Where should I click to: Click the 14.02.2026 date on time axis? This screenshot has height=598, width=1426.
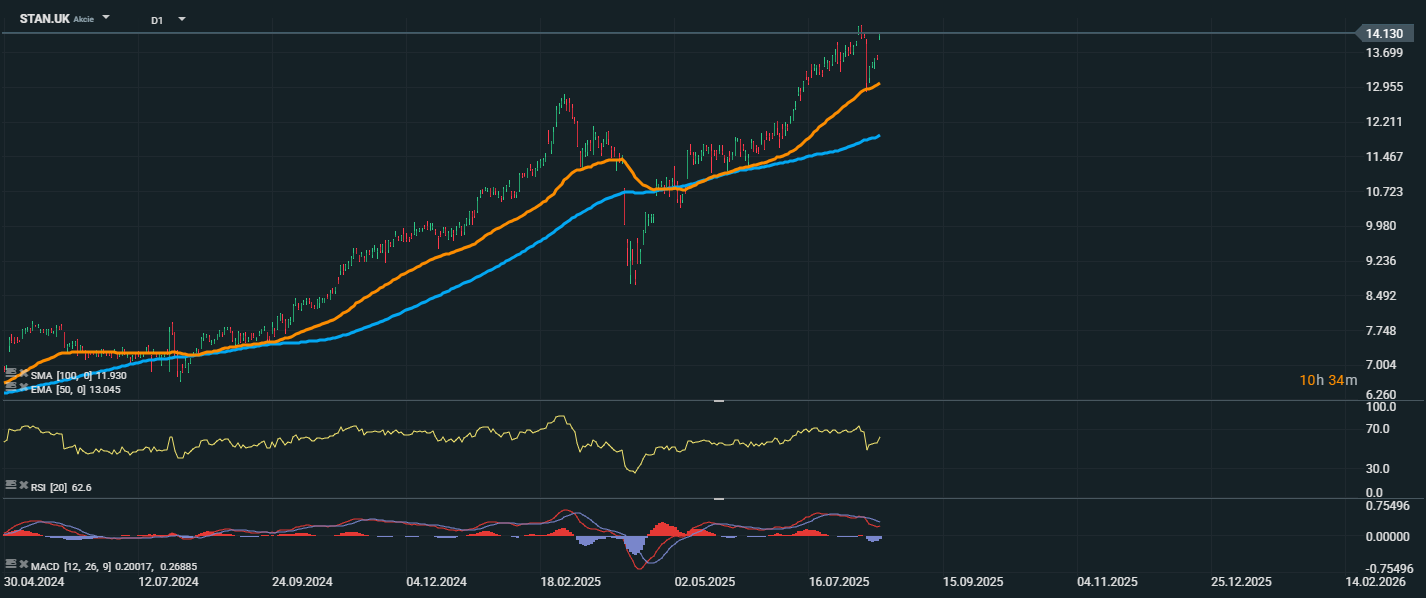coord(1376,581)
